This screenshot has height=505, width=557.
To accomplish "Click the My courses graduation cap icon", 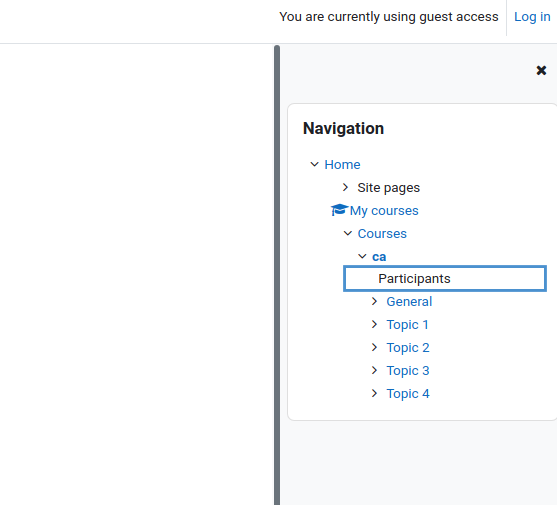I will point(339,210).
